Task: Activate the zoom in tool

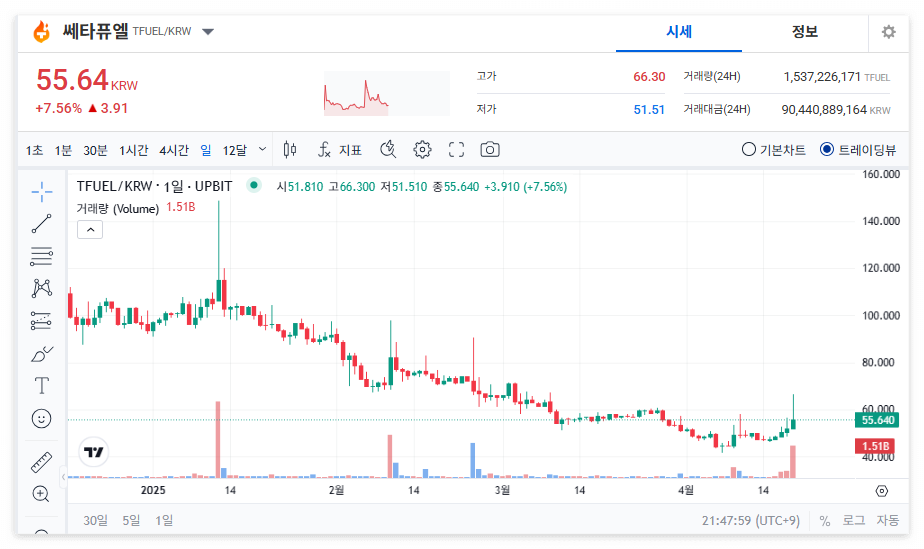Action: point(41,494)
